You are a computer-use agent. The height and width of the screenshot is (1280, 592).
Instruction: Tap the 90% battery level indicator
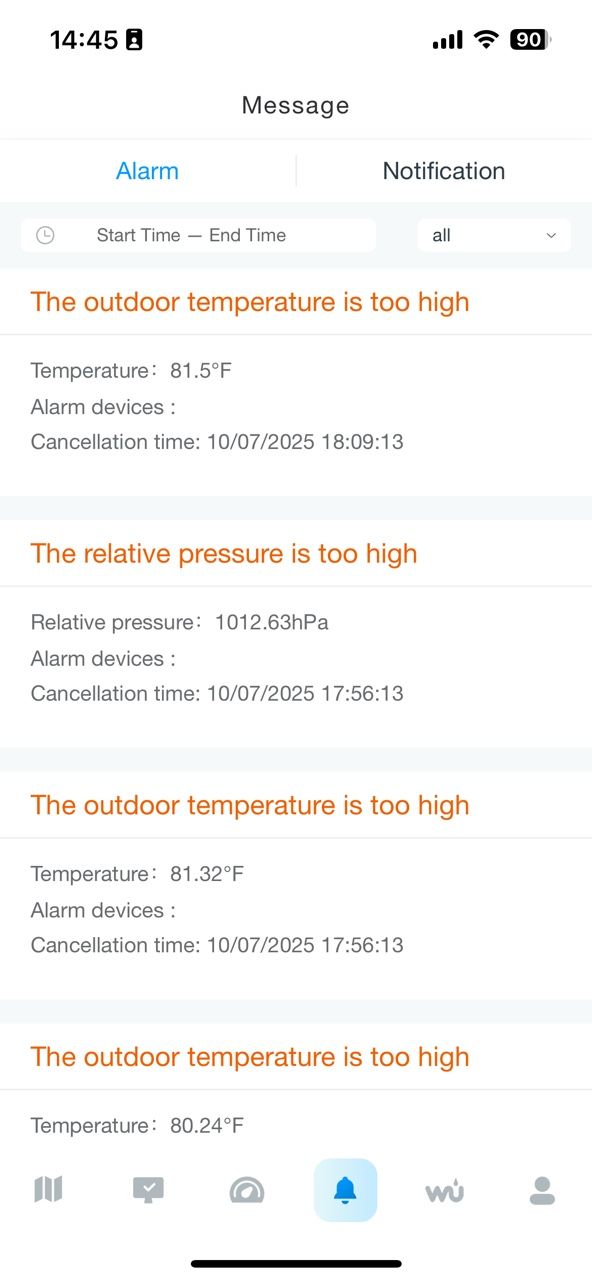(x=530, y=39)
